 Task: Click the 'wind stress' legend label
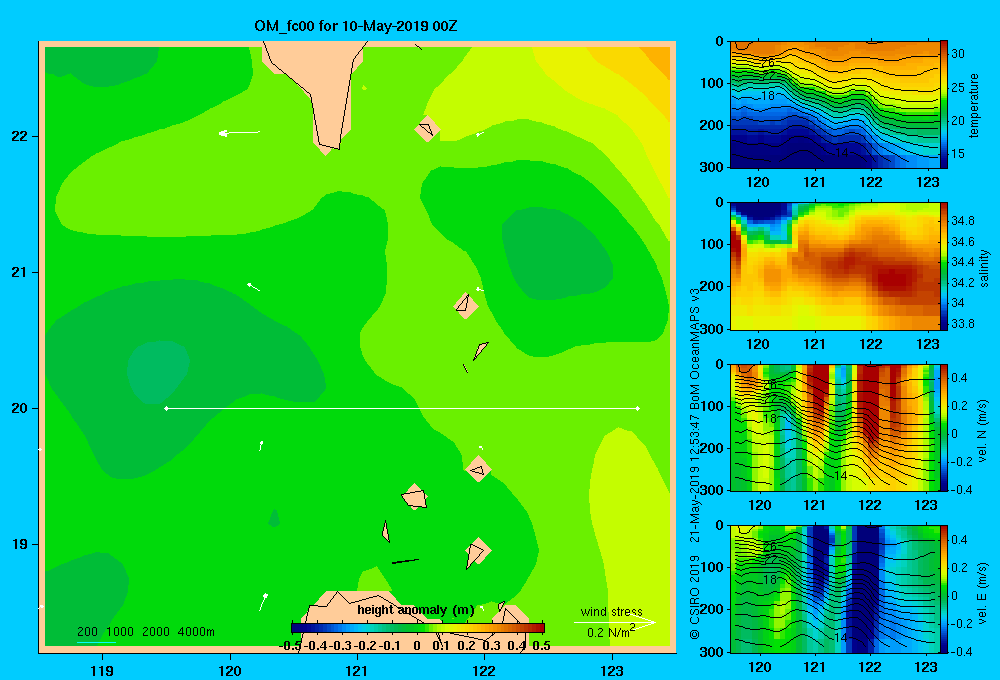[611, 611]
